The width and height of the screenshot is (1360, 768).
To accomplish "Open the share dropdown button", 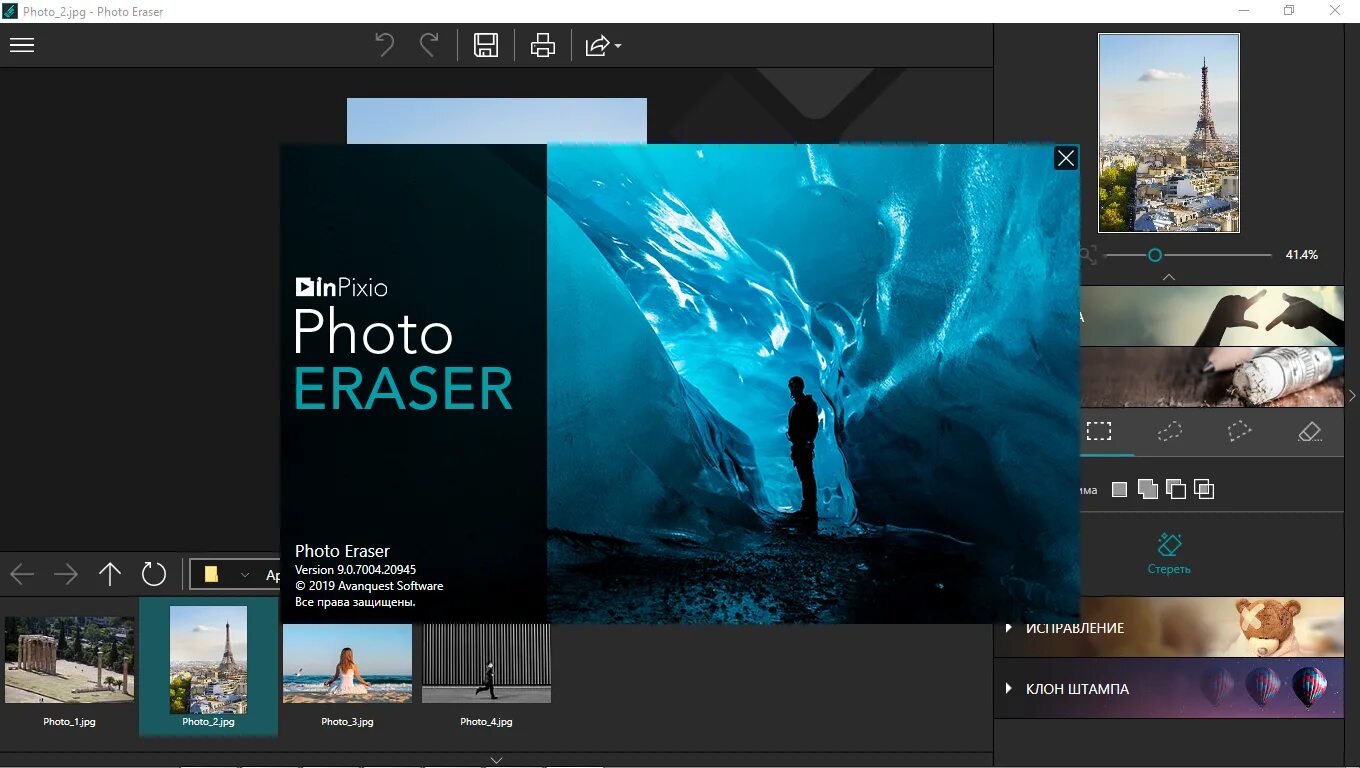I will 603,45.
